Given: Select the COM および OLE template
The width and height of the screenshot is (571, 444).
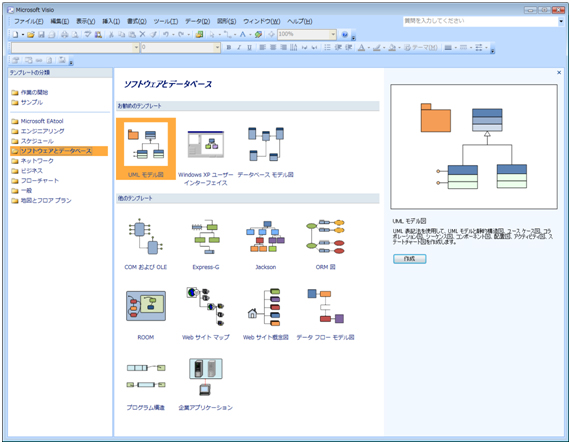Looking at the screenshot, I should point(146,244).
